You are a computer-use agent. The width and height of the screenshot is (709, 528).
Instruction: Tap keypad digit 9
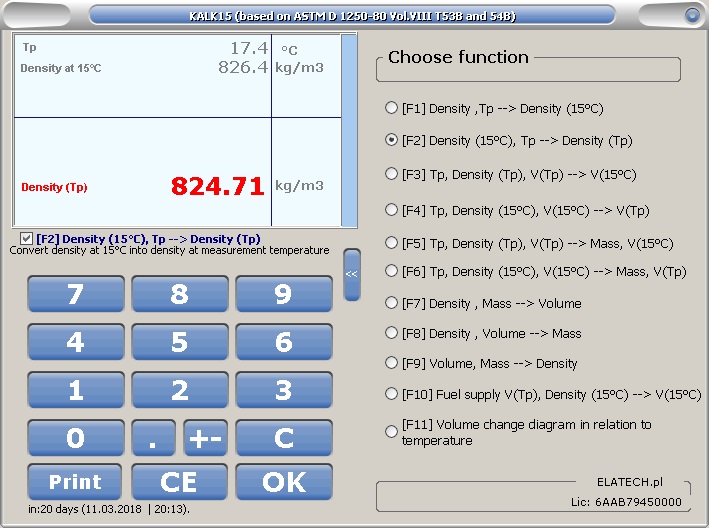click(284, 294)
